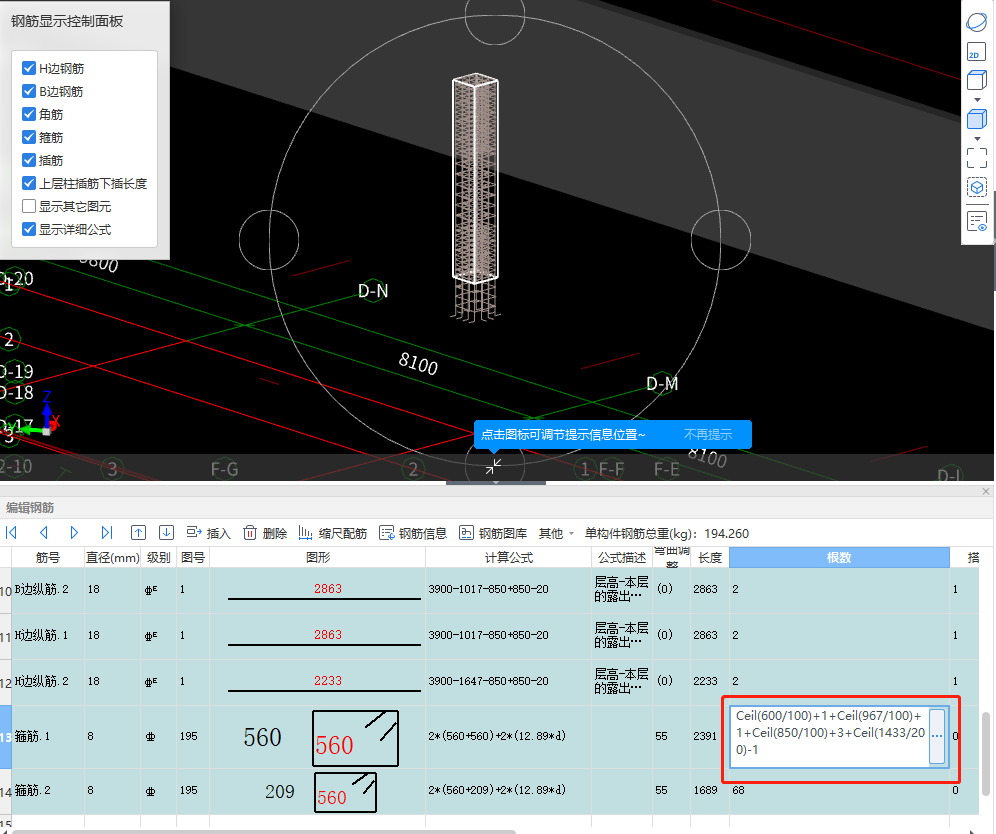996x834 pixels.
Task: Click the 直径(mm) column header
Action: (112, 557)
